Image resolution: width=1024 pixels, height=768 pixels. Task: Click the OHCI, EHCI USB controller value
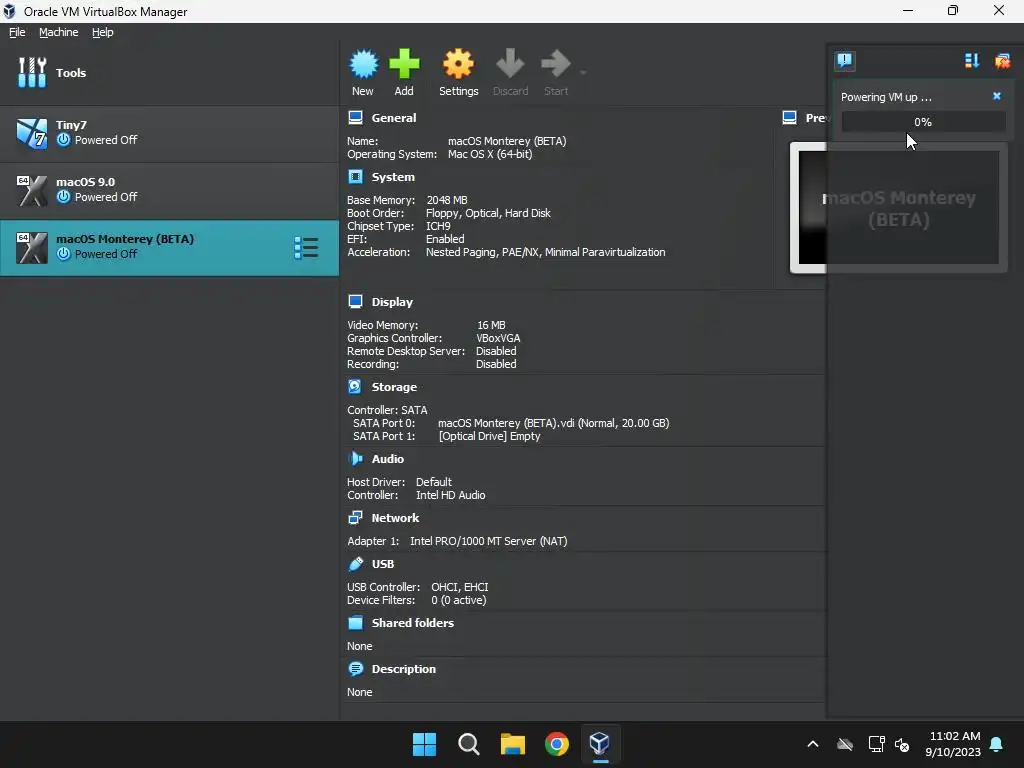point(460,587)
